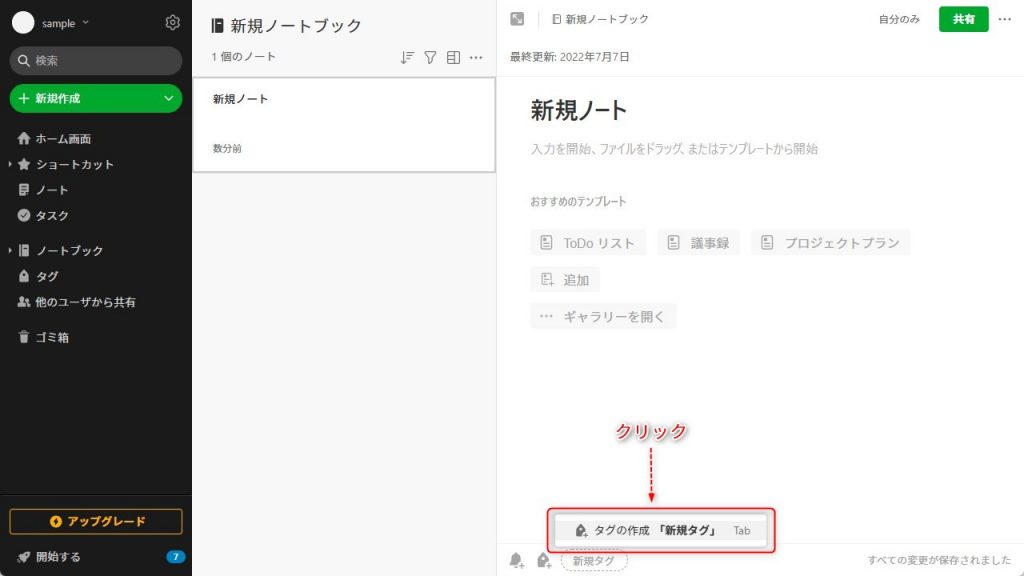Viewport: 1024px width, 576px height.
Task: Open タスク in sidebar
Action: point(43,215)
